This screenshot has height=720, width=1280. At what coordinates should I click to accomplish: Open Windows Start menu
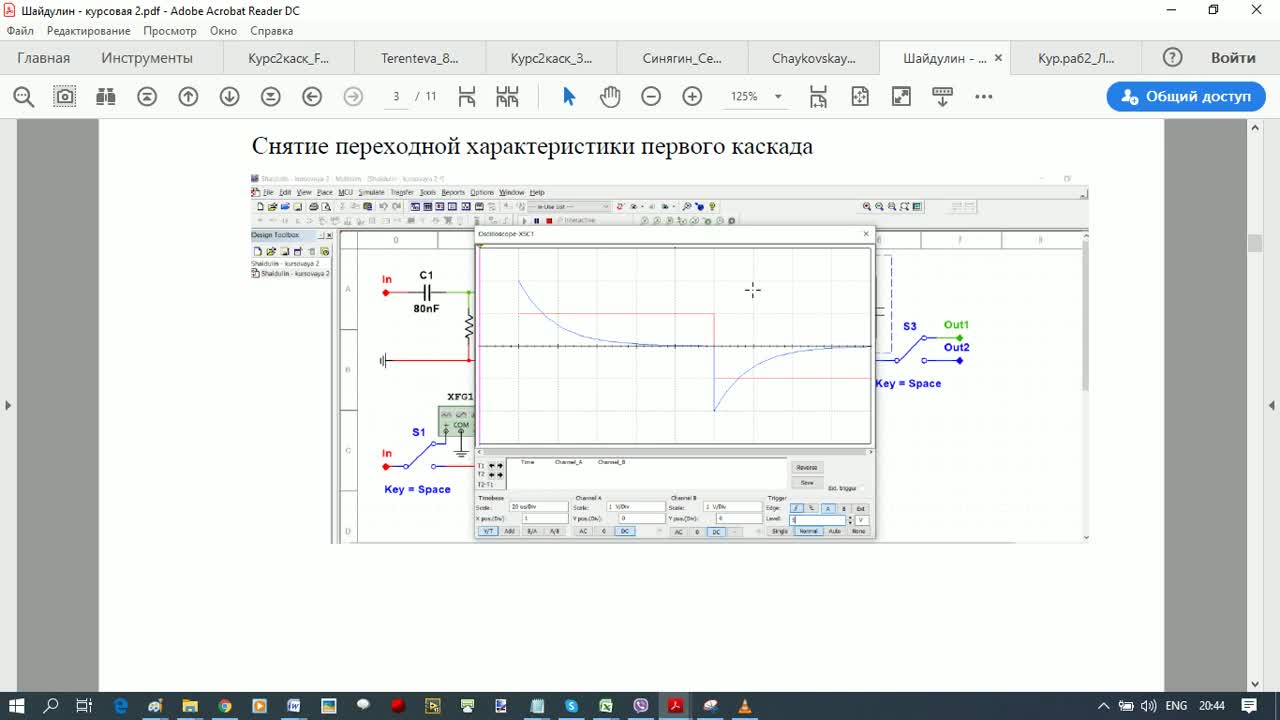pyautogui.click(x=18, y=705)
